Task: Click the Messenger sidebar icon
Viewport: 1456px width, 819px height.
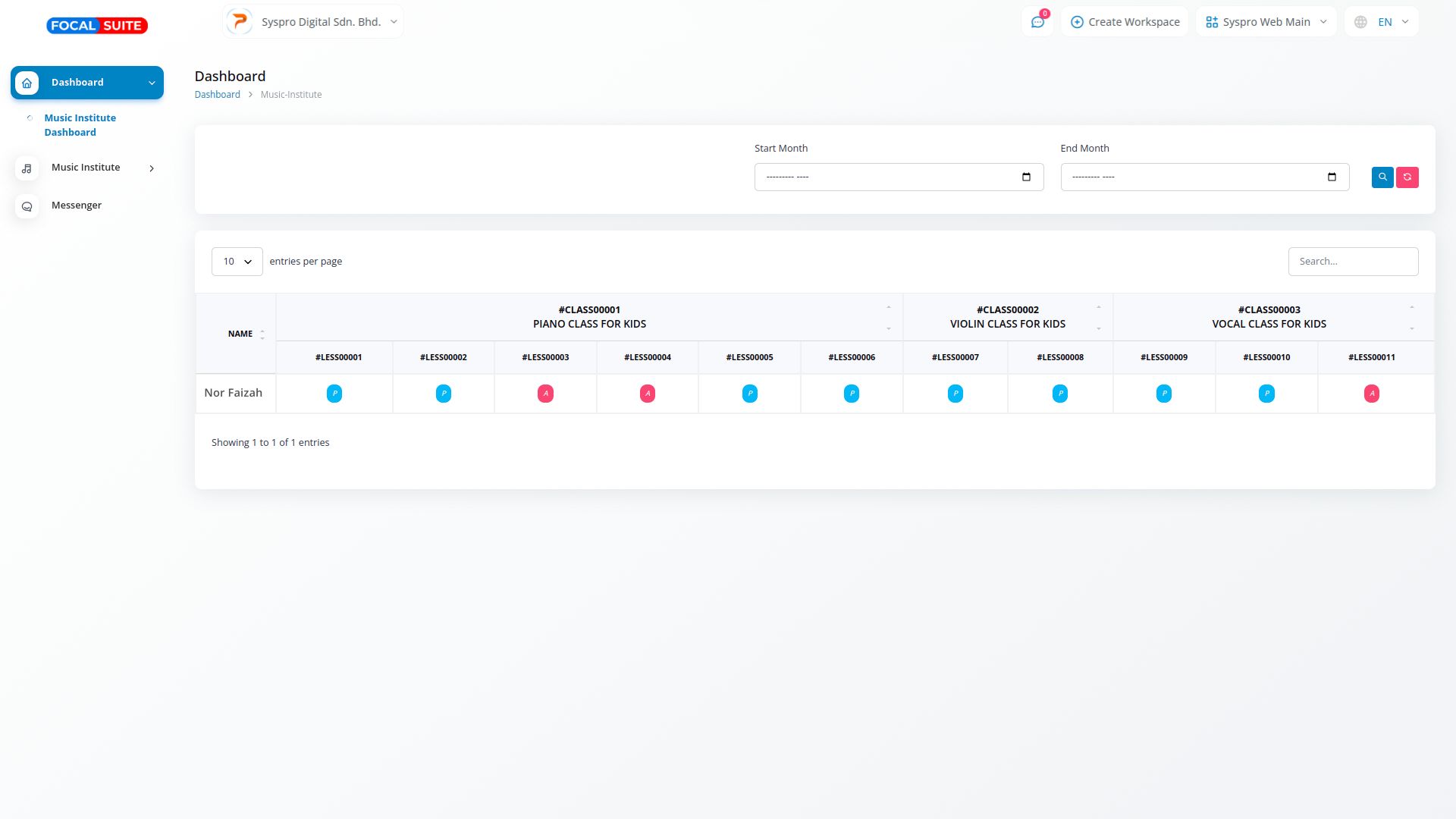Action: (27, 206)
